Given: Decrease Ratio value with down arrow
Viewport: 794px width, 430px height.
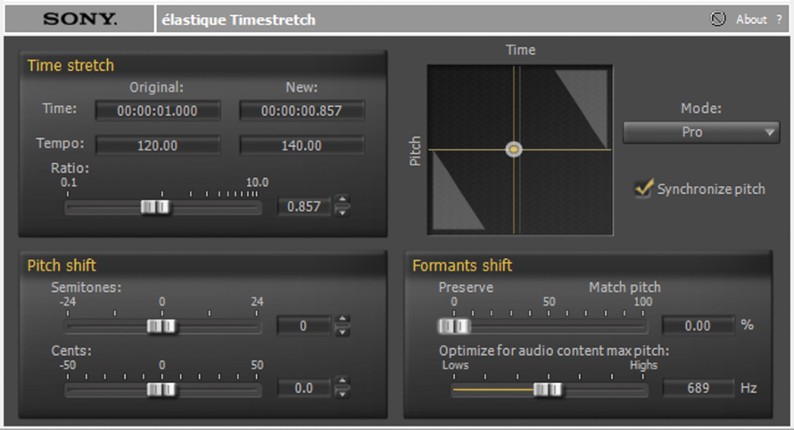Looking at the screenshot, I should coord(343,212).
